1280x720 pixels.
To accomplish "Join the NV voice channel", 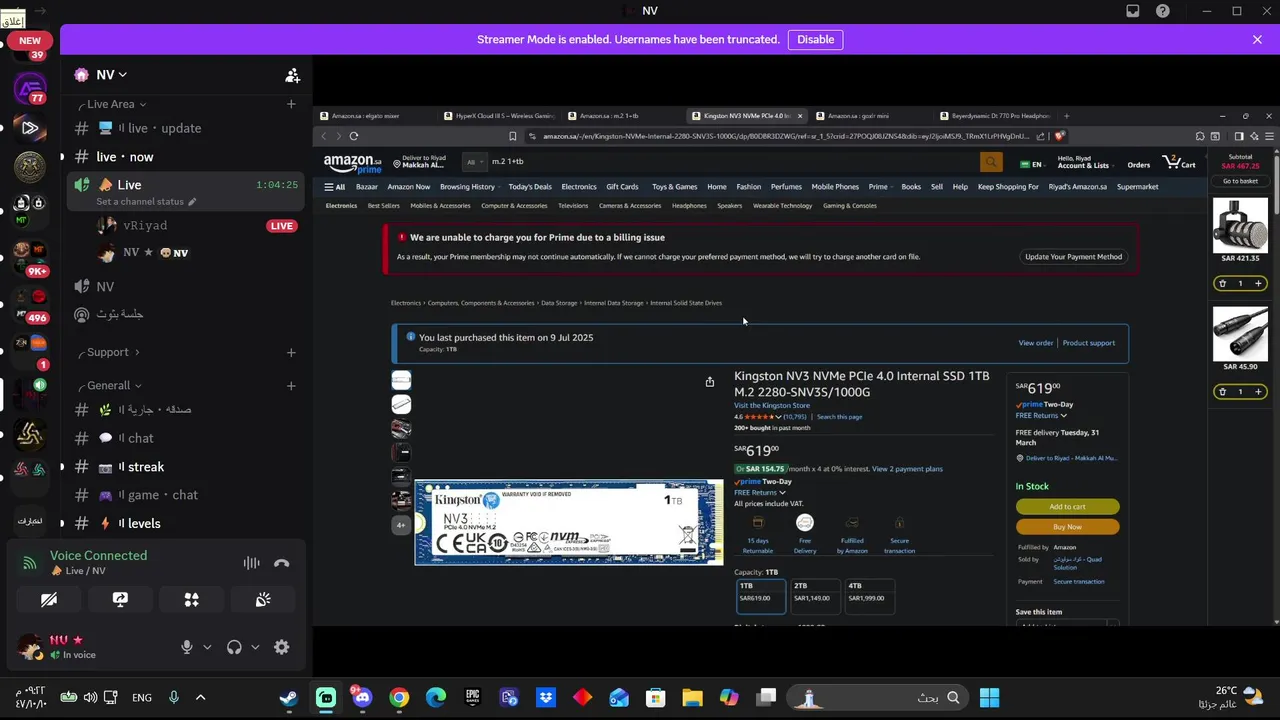I will (x=186, y=286).
